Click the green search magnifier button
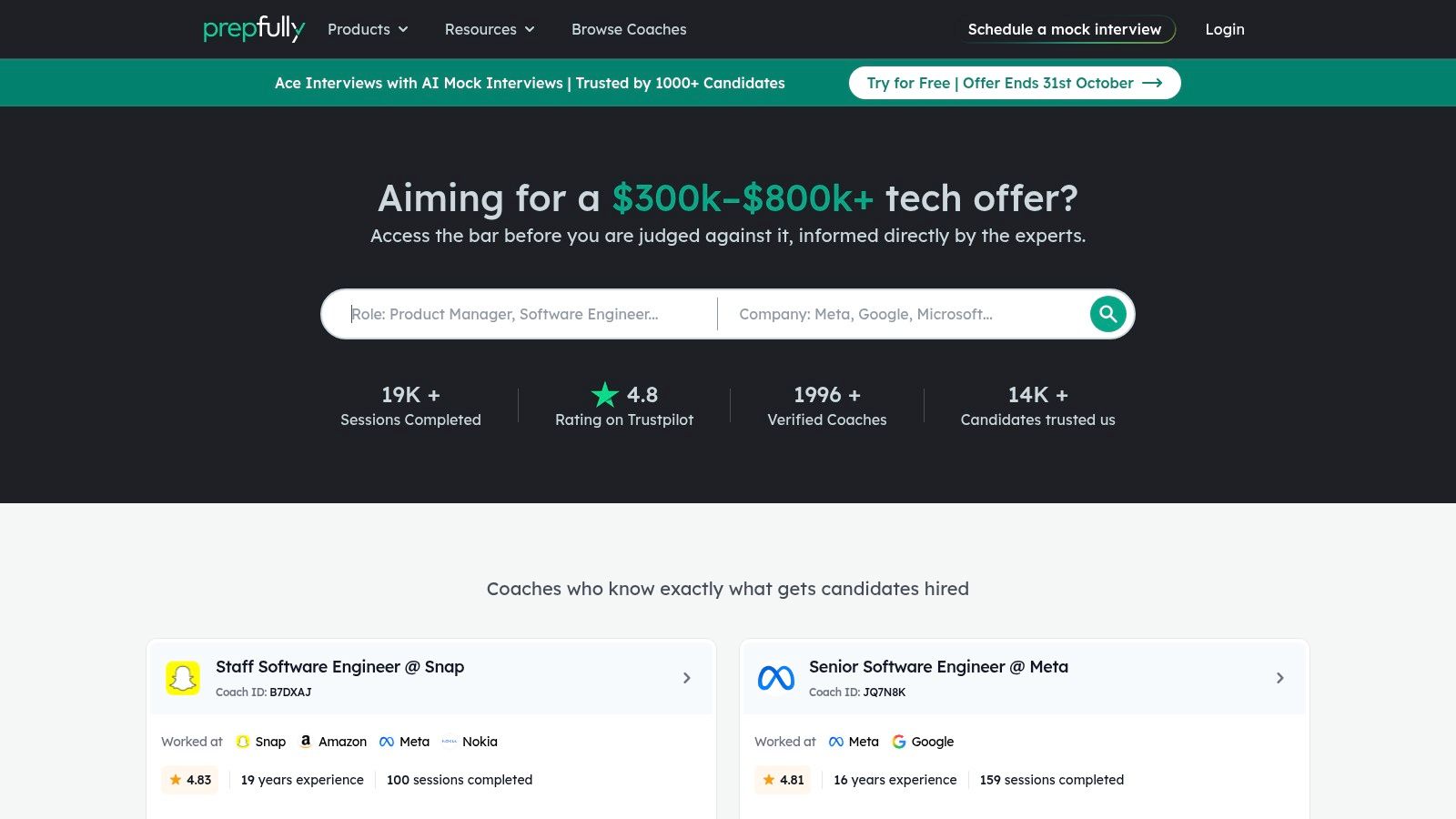 pyautogui.click(x=1107, y=314)
